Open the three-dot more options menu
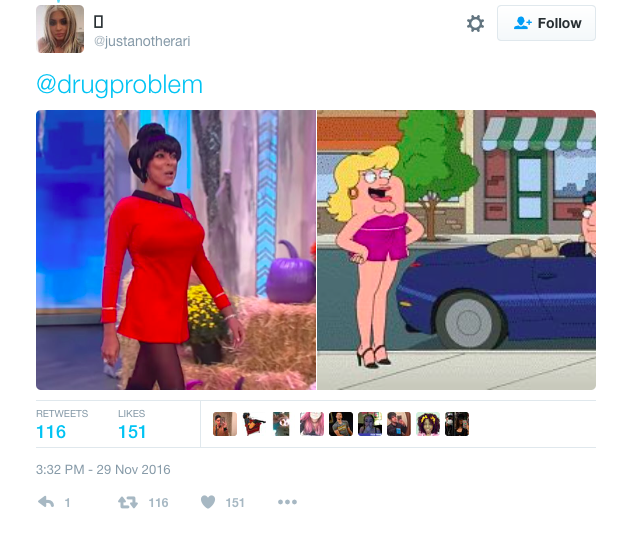 coord(288,502)
